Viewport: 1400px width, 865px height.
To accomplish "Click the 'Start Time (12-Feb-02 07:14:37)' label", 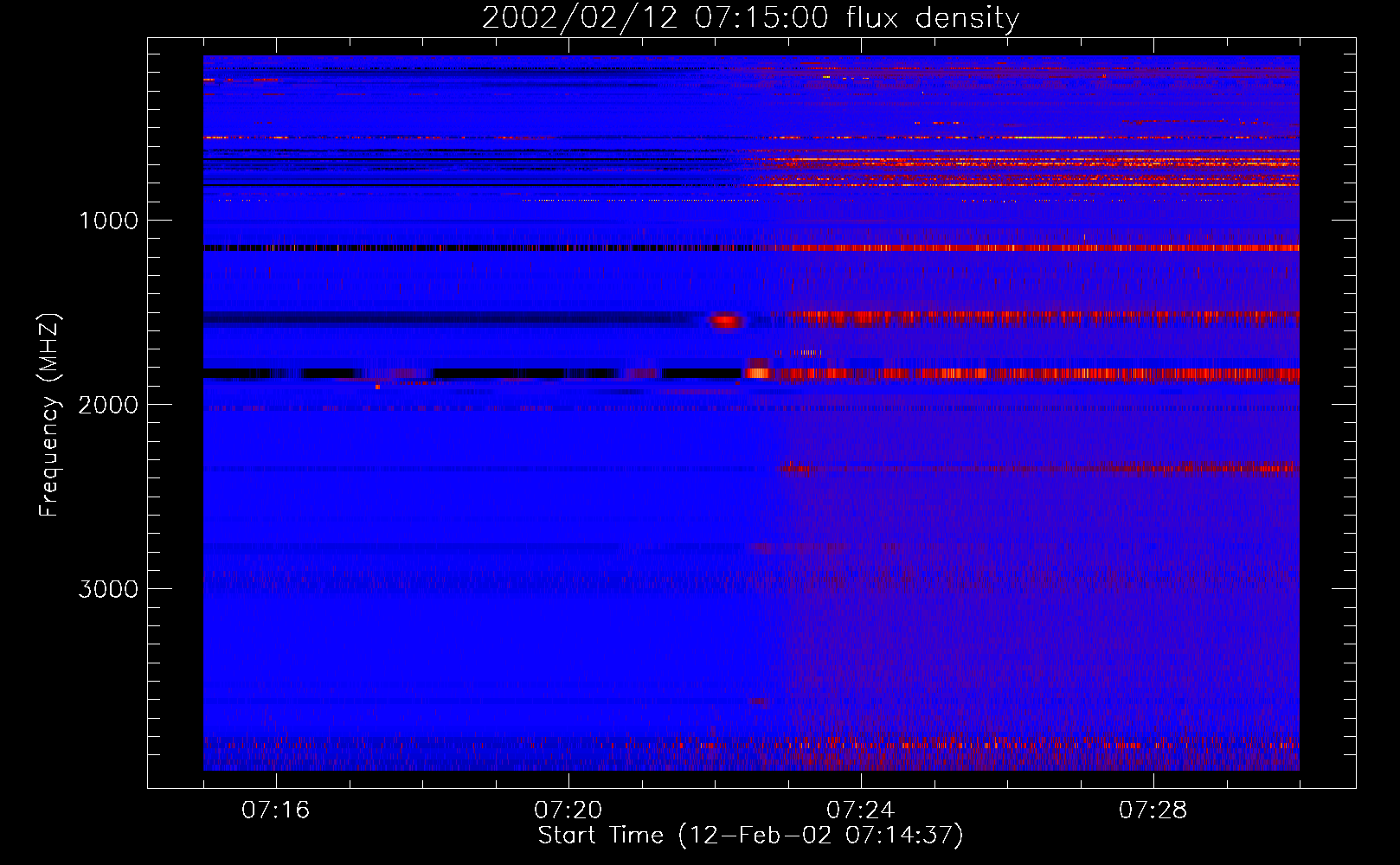I will pyautogui.click(x=750, y=836).
